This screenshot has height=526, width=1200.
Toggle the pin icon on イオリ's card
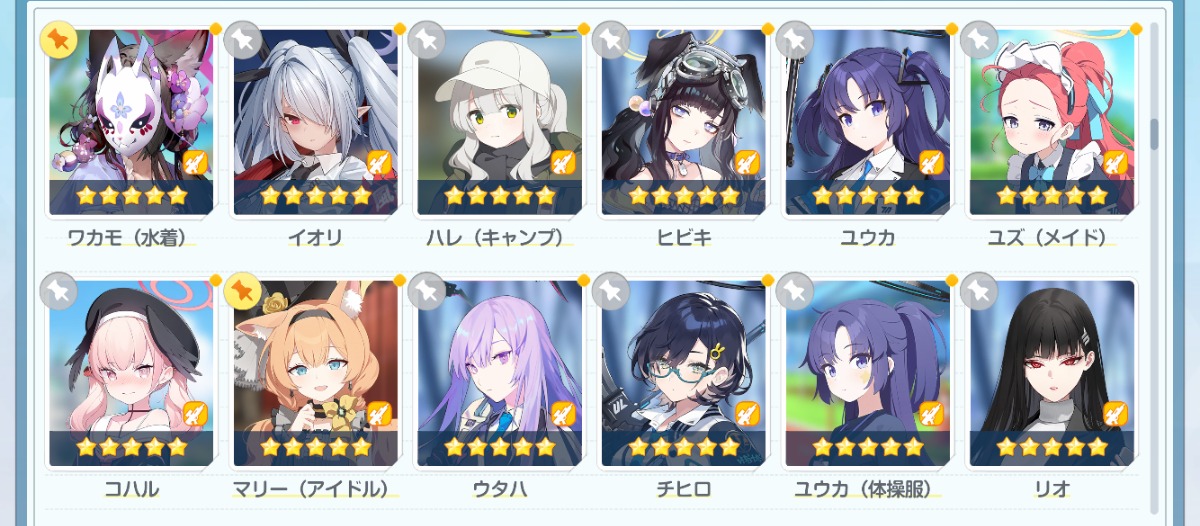click(243, 41)
